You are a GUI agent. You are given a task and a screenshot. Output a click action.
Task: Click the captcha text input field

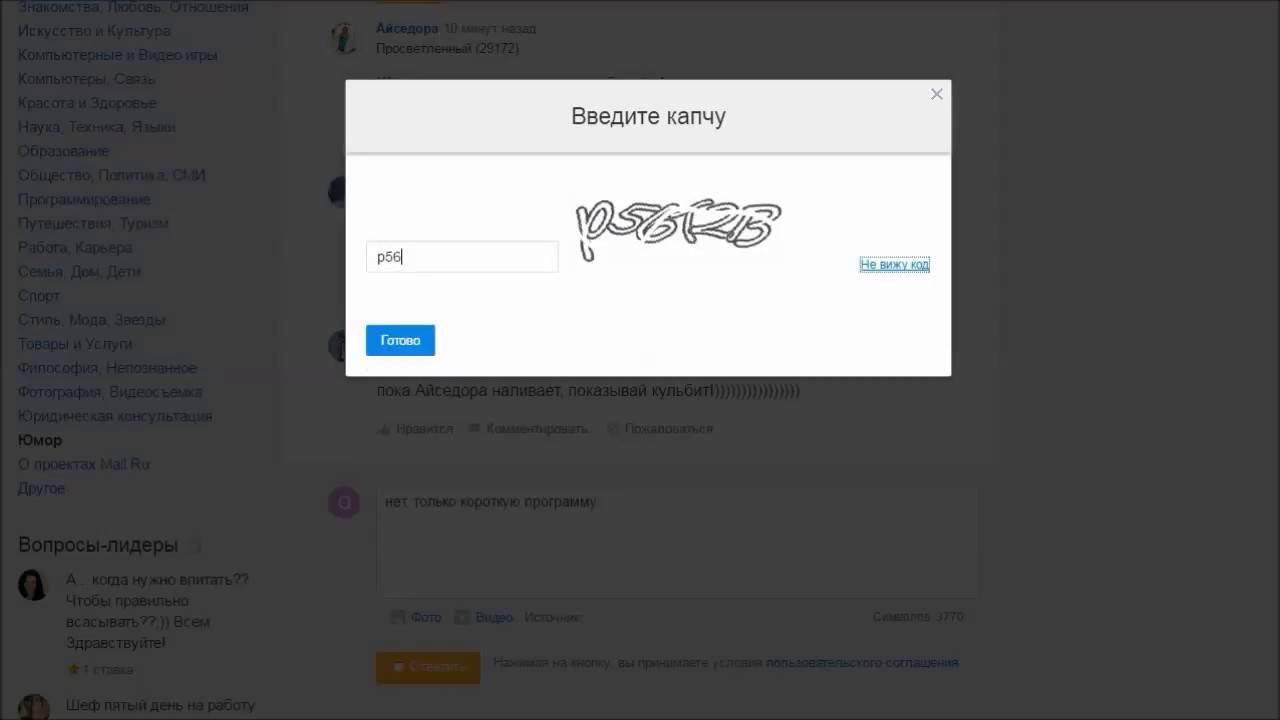click(x=462, y=257)
